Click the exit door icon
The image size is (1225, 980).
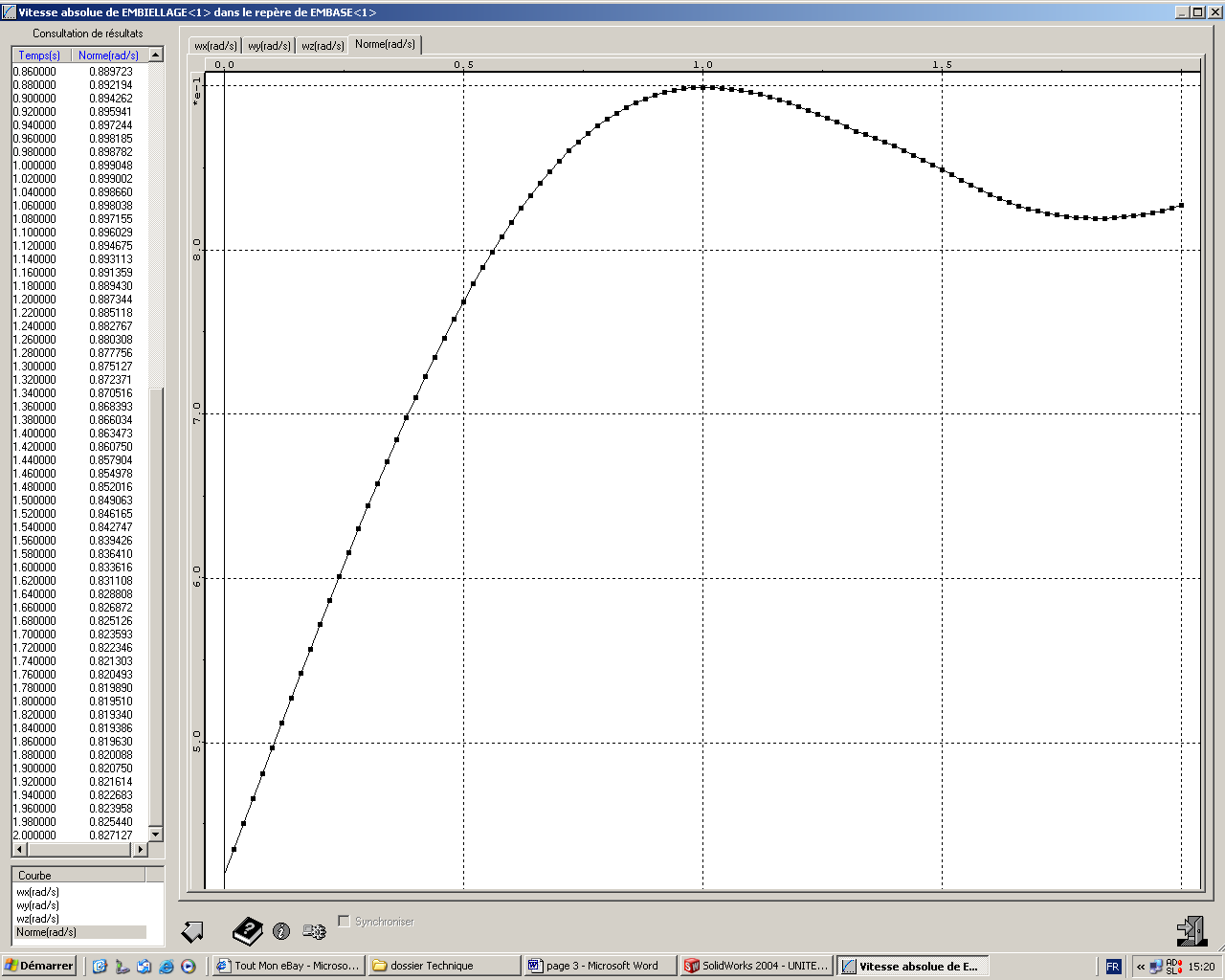click(1192, 931)
